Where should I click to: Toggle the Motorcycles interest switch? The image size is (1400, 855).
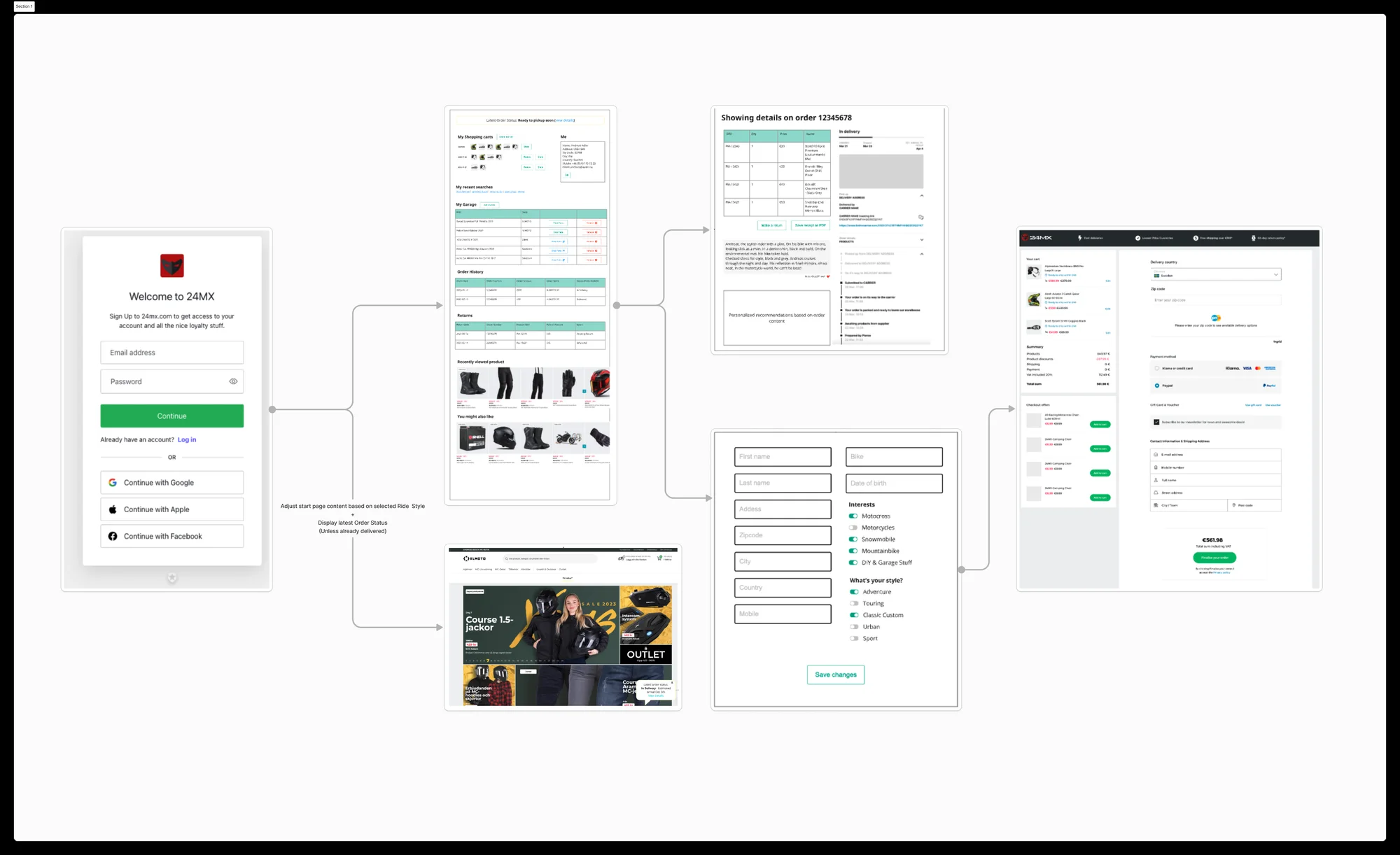(853, 528)
